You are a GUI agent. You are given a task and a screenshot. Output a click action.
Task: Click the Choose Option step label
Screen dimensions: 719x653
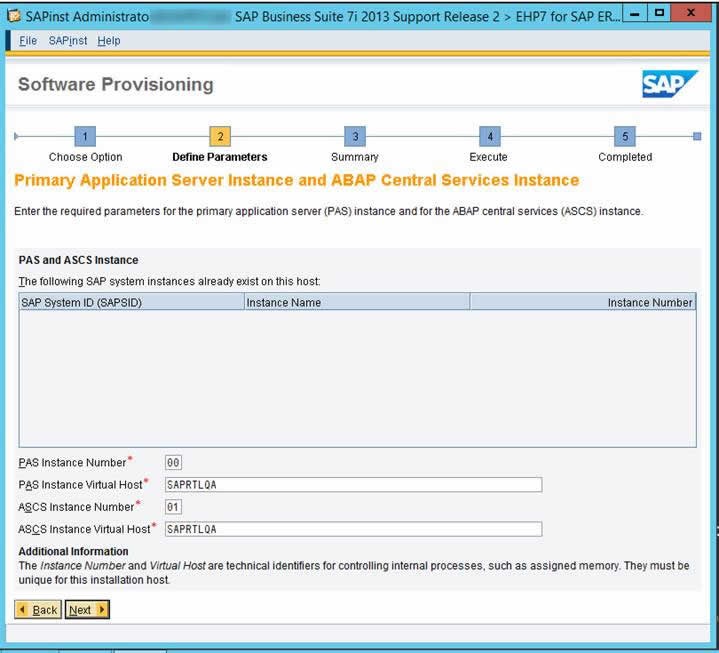click(86, 157)
